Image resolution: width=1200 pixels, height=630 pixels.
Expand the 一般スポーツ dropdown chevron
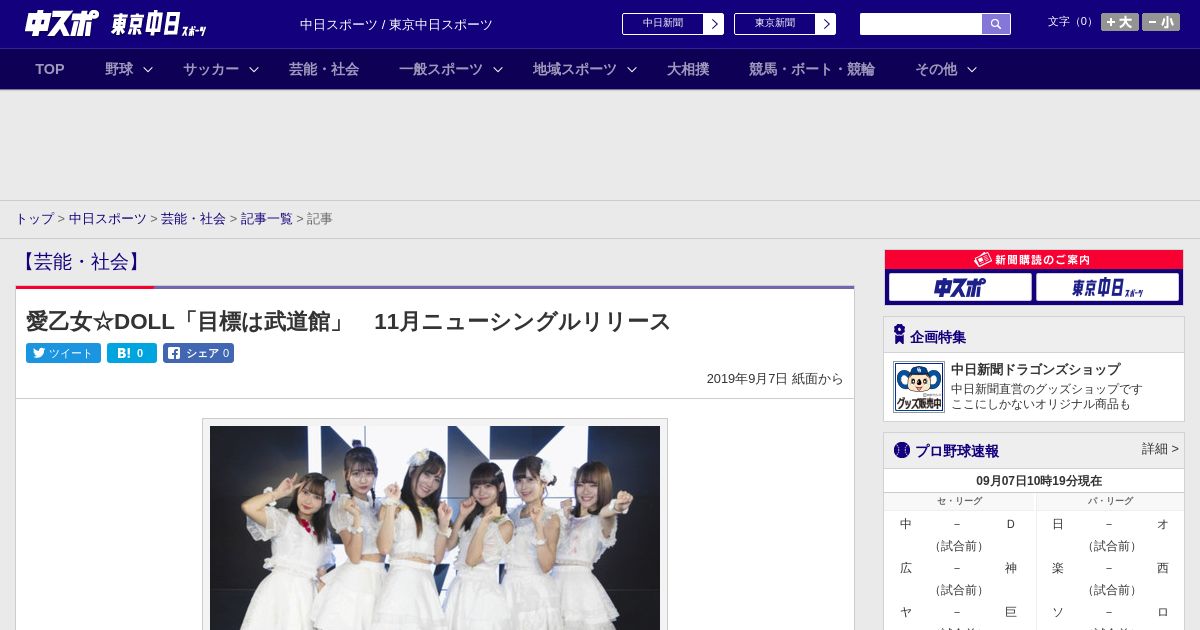pos(498,69)
